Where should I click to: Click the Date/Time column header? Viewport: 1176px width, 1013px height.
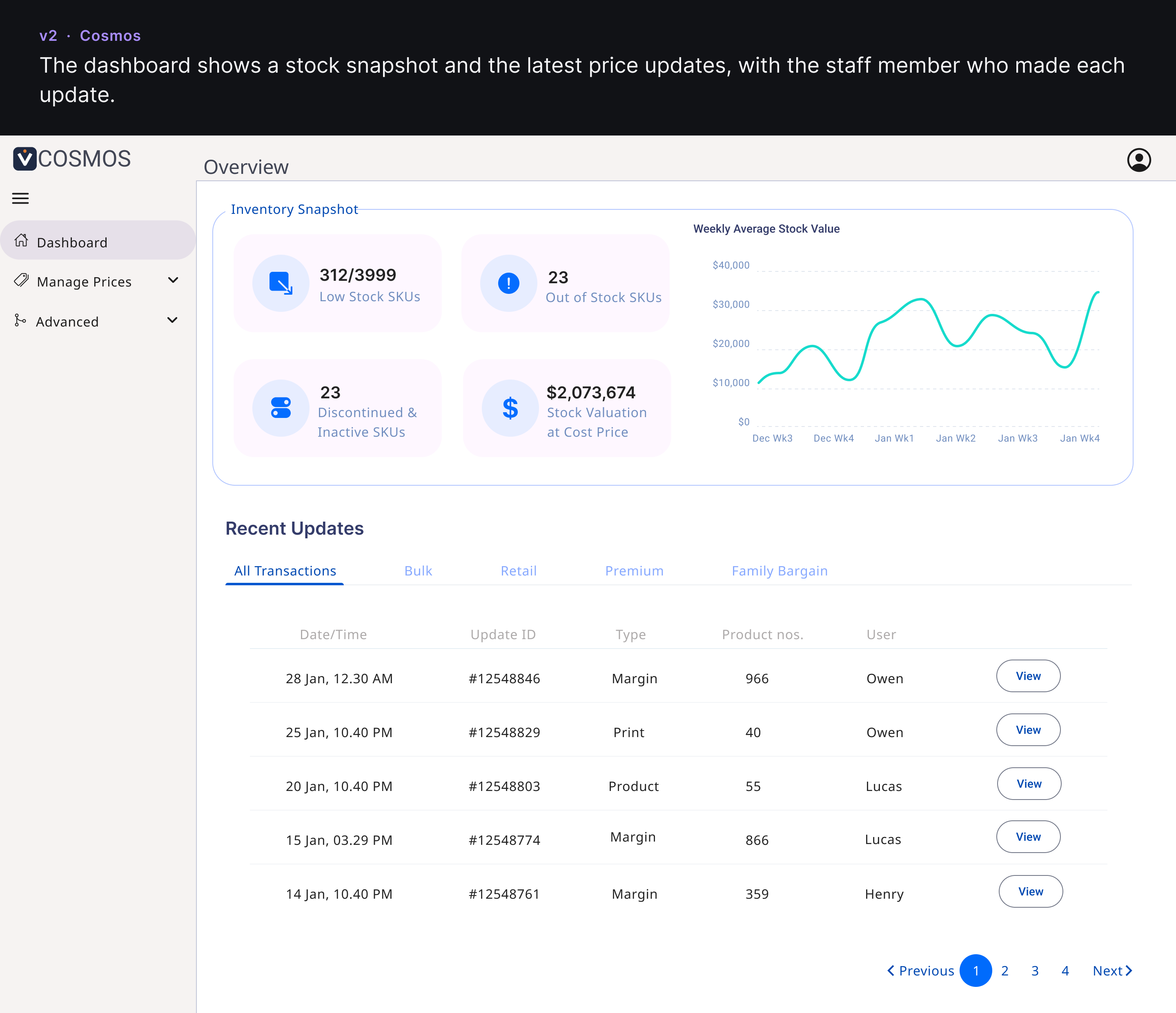pos(333,635)
